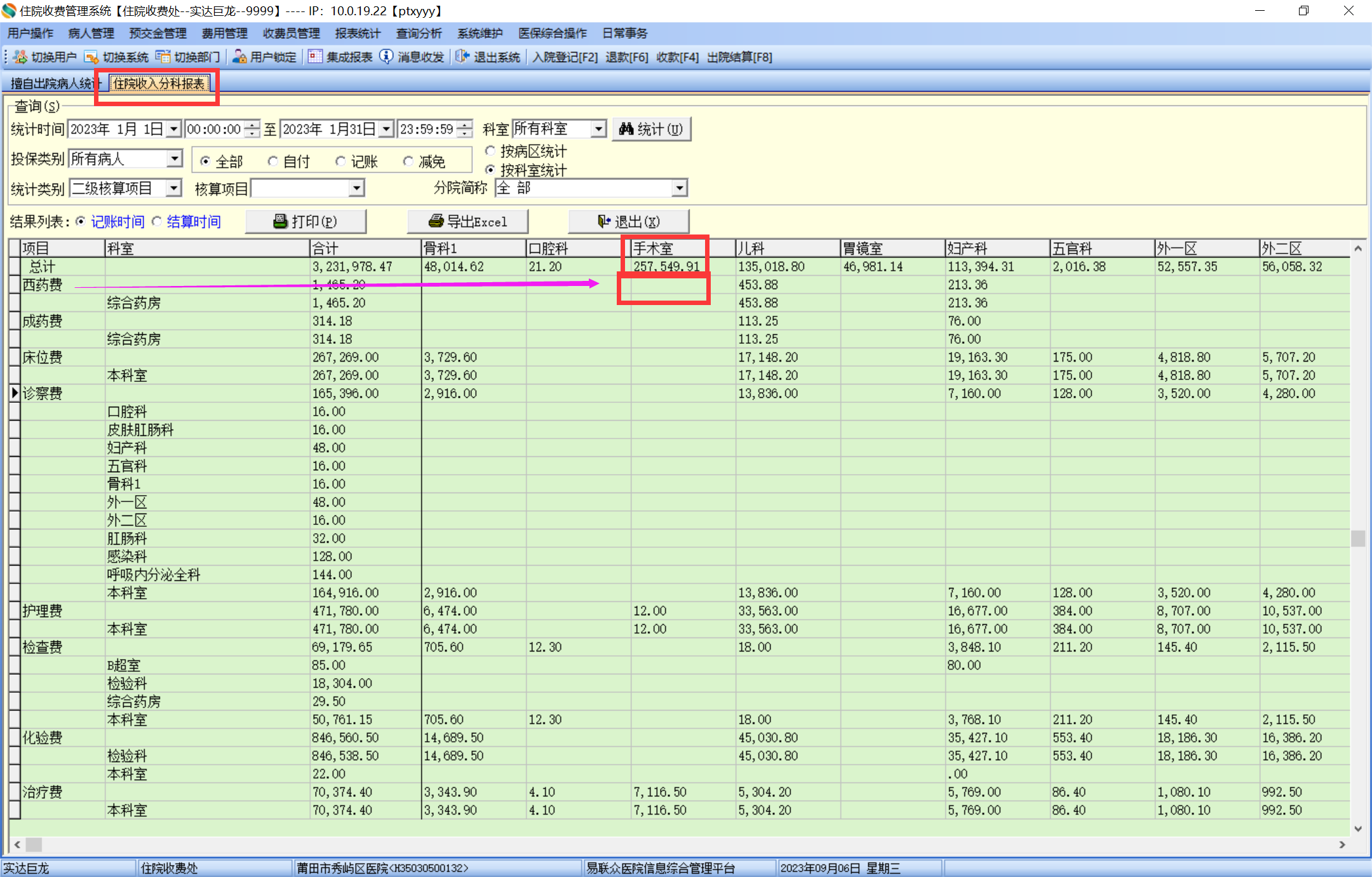Select 结算时间 result list option
Screen dimensions: 1372x877
(x=157, y=222)
